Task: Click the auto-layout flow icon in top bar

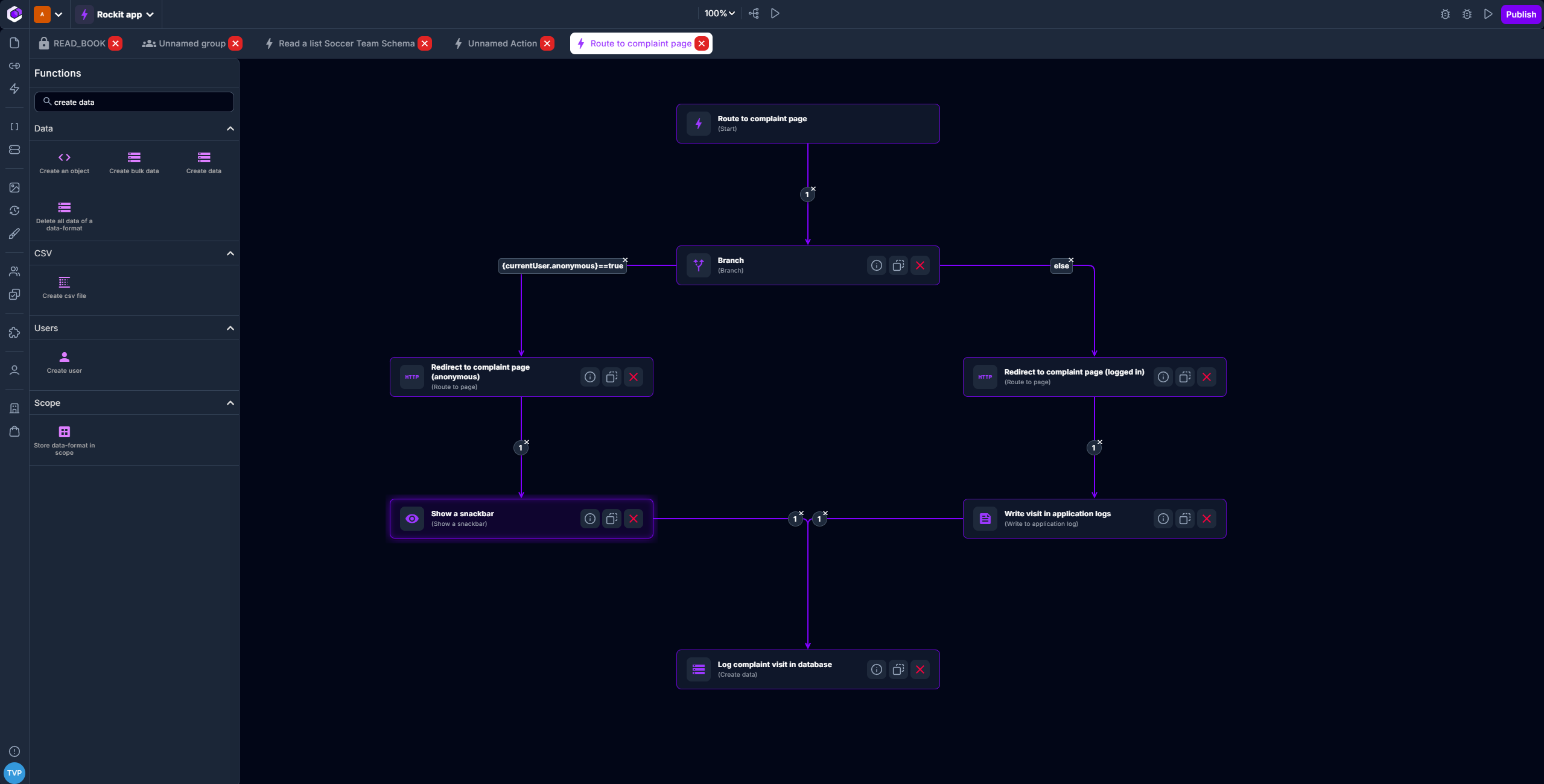Action: (754, 13)
